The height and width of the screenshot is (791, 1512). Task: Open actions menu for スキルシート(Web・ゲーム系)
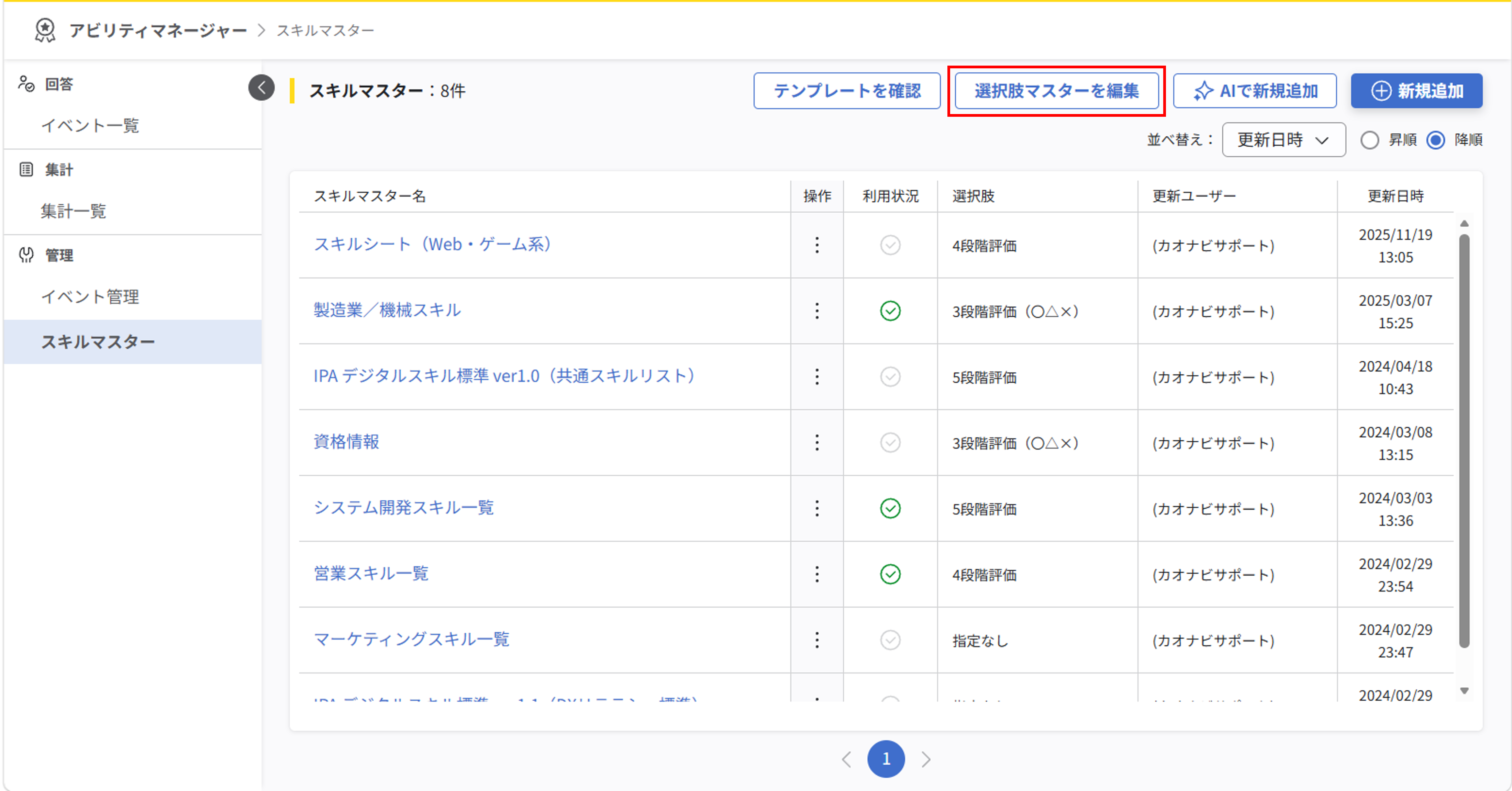click(817, 245)
